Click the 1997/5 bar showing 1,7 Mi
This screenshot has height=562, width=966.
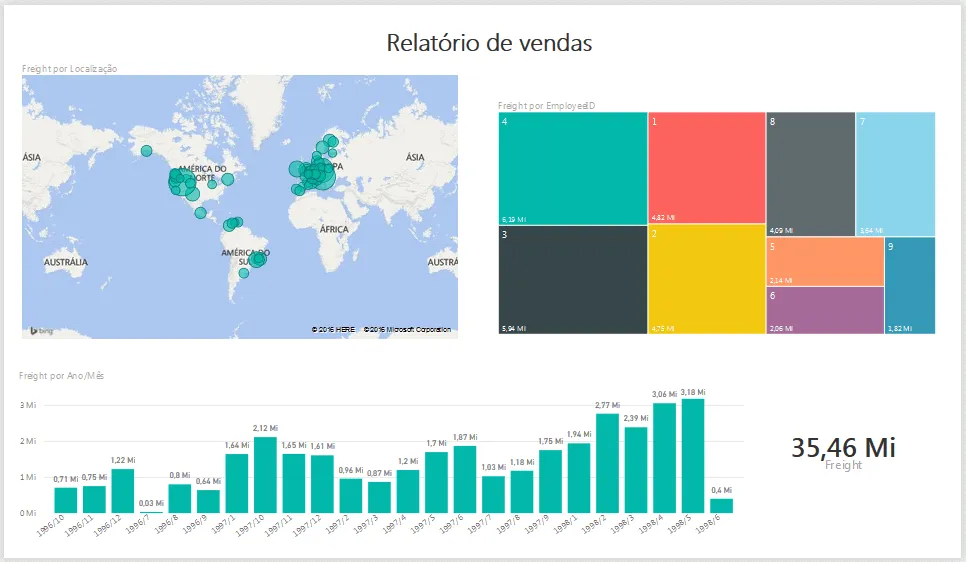click(436, 483)
